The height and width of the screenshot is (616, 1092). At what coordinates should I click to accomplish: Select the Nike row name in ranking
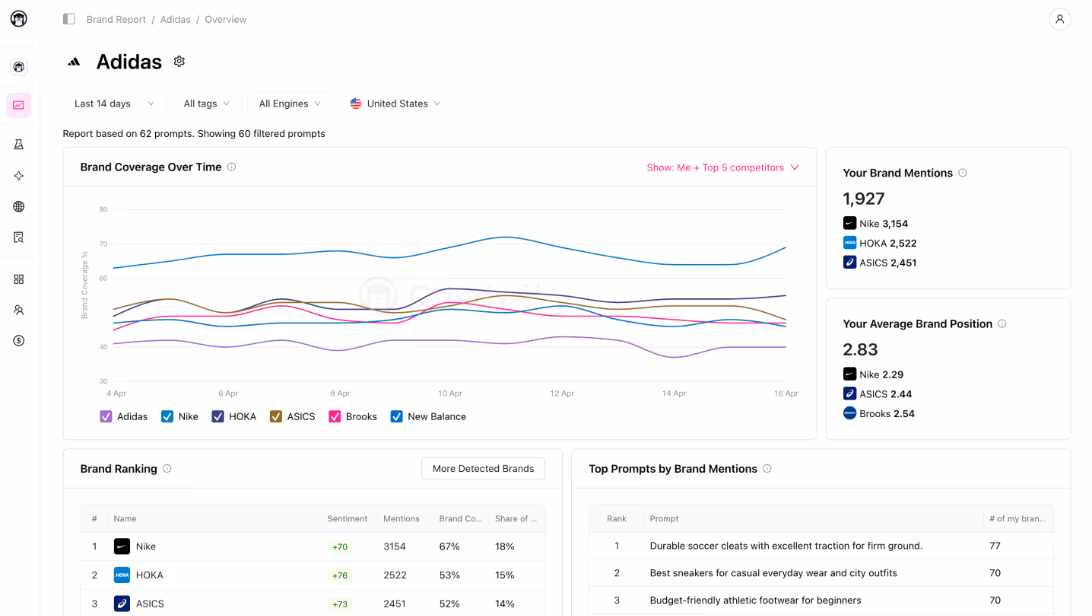pyautogui.click(x=146, y=546)
